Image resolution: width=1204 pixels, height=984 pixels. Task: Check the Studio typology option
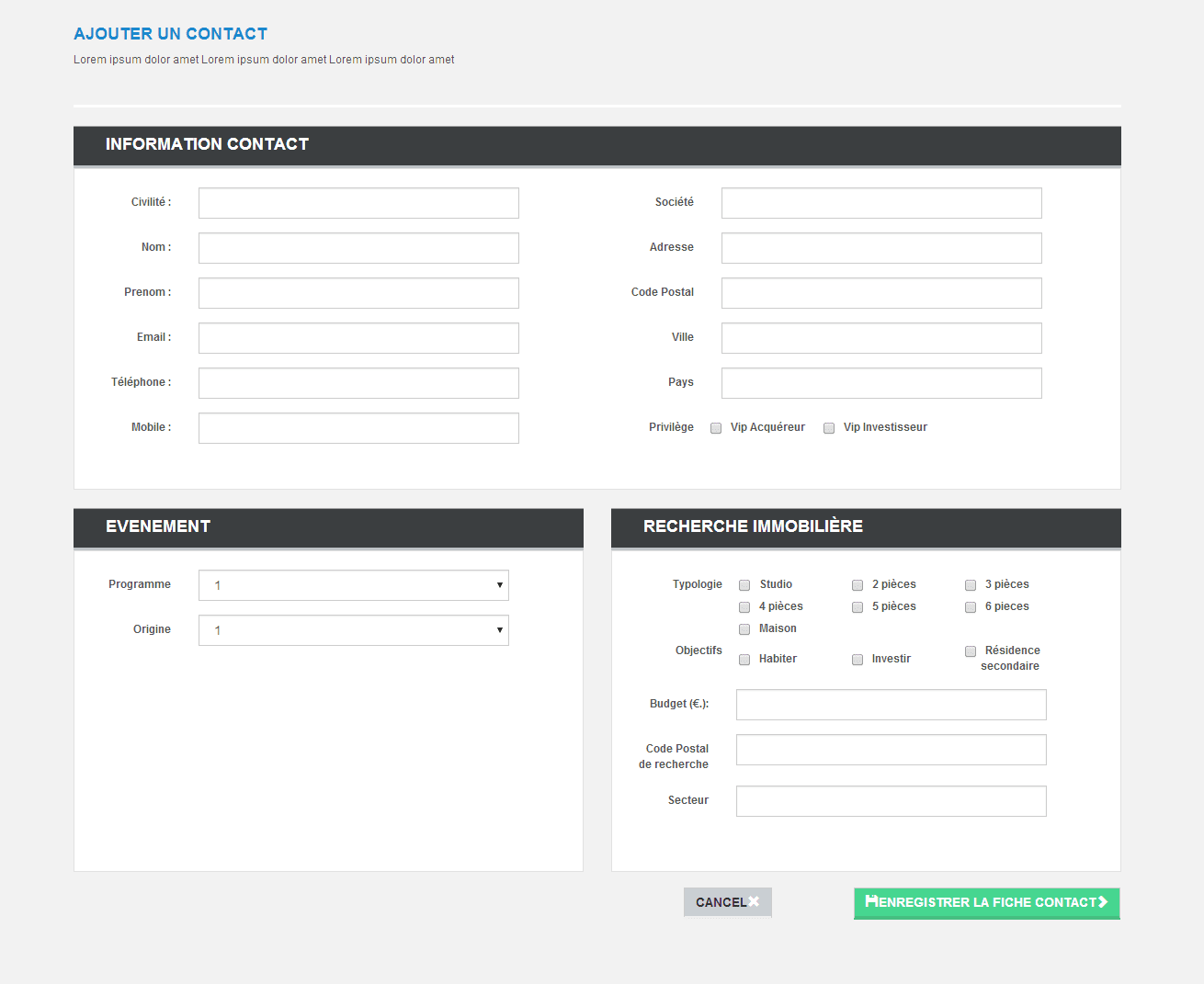[744, 584]
